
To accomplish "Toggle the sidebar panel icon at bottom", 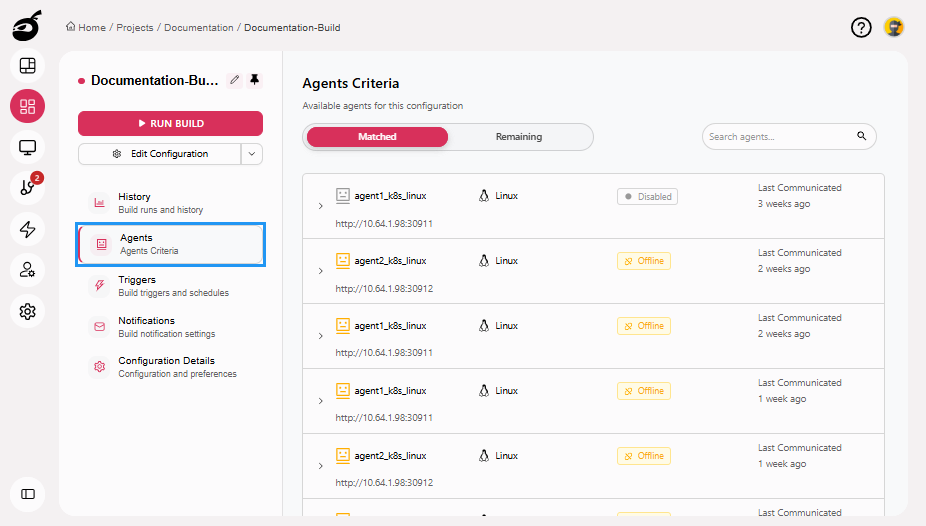I will click(27, 494).
